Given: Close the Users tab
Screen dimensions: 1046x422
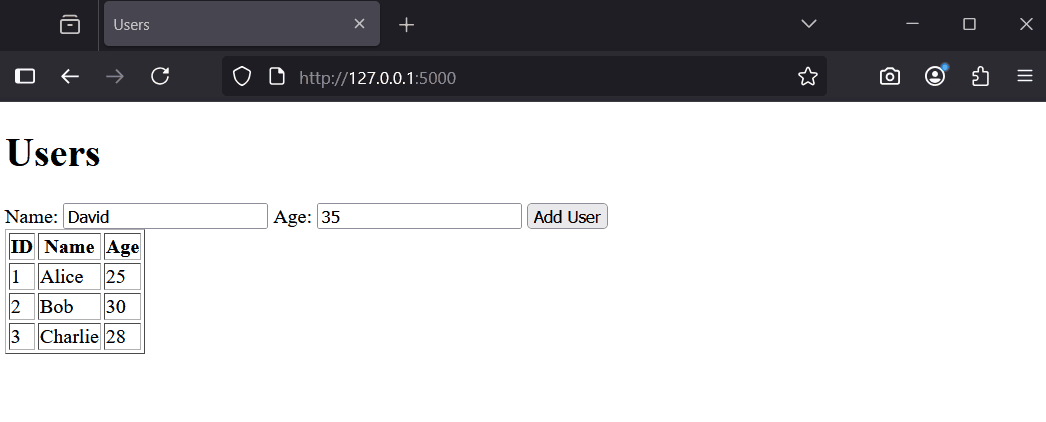Looking at the screenshot, I should (359, 24).
